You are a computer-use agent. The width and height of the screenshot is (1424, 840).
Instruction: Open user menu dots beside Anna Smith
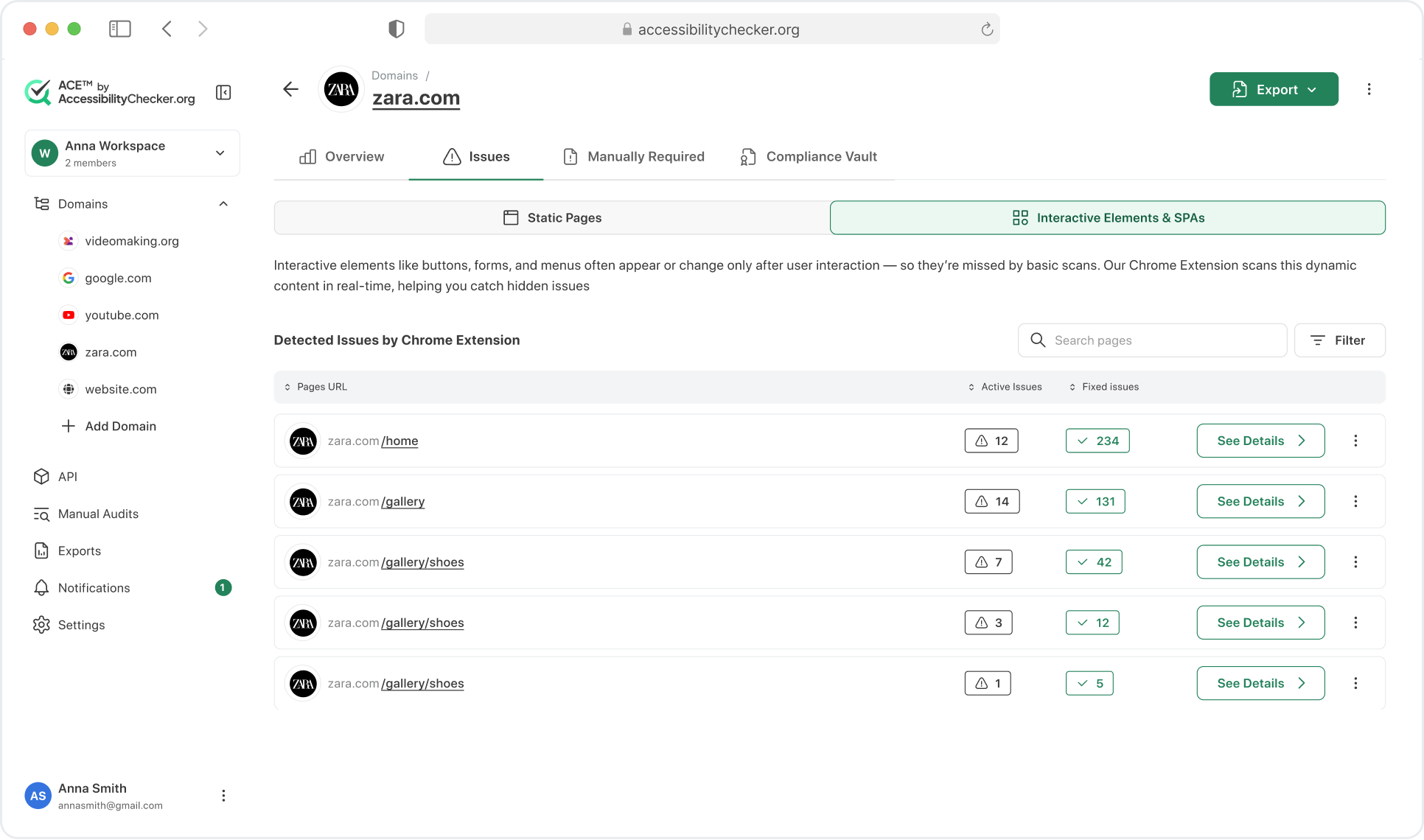pos(223,796)
